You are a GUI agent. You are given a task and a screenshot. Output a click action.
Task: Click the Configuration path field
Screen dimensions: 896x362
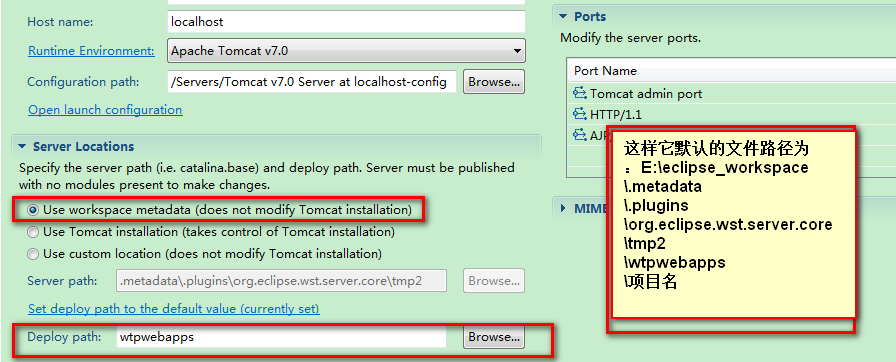click(312, 82)
